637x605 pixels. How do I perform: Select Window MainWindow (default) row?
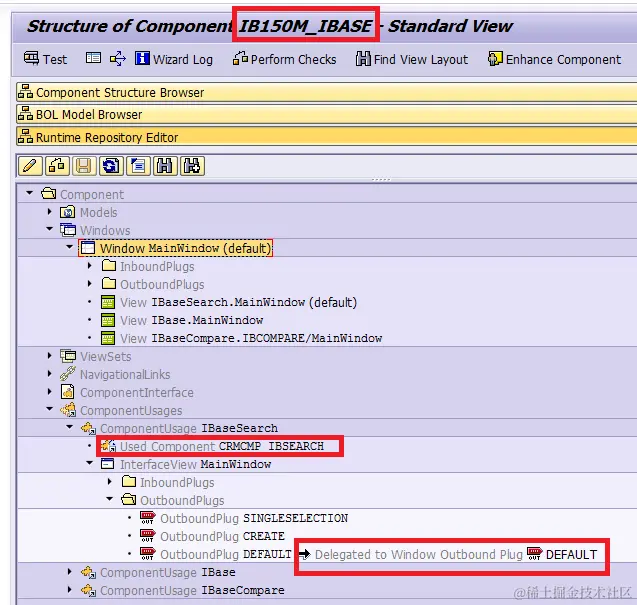[176, 248]
